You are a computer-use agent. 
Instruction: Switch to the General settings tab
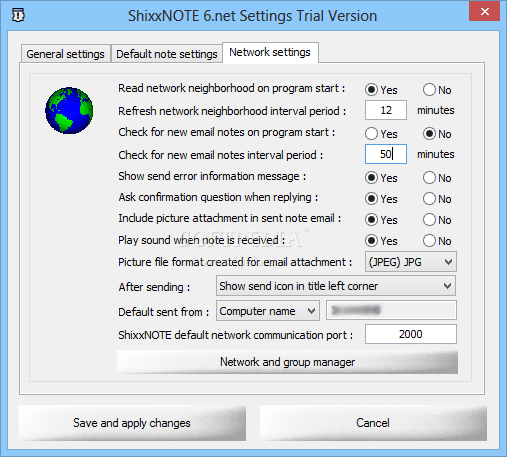65,54
